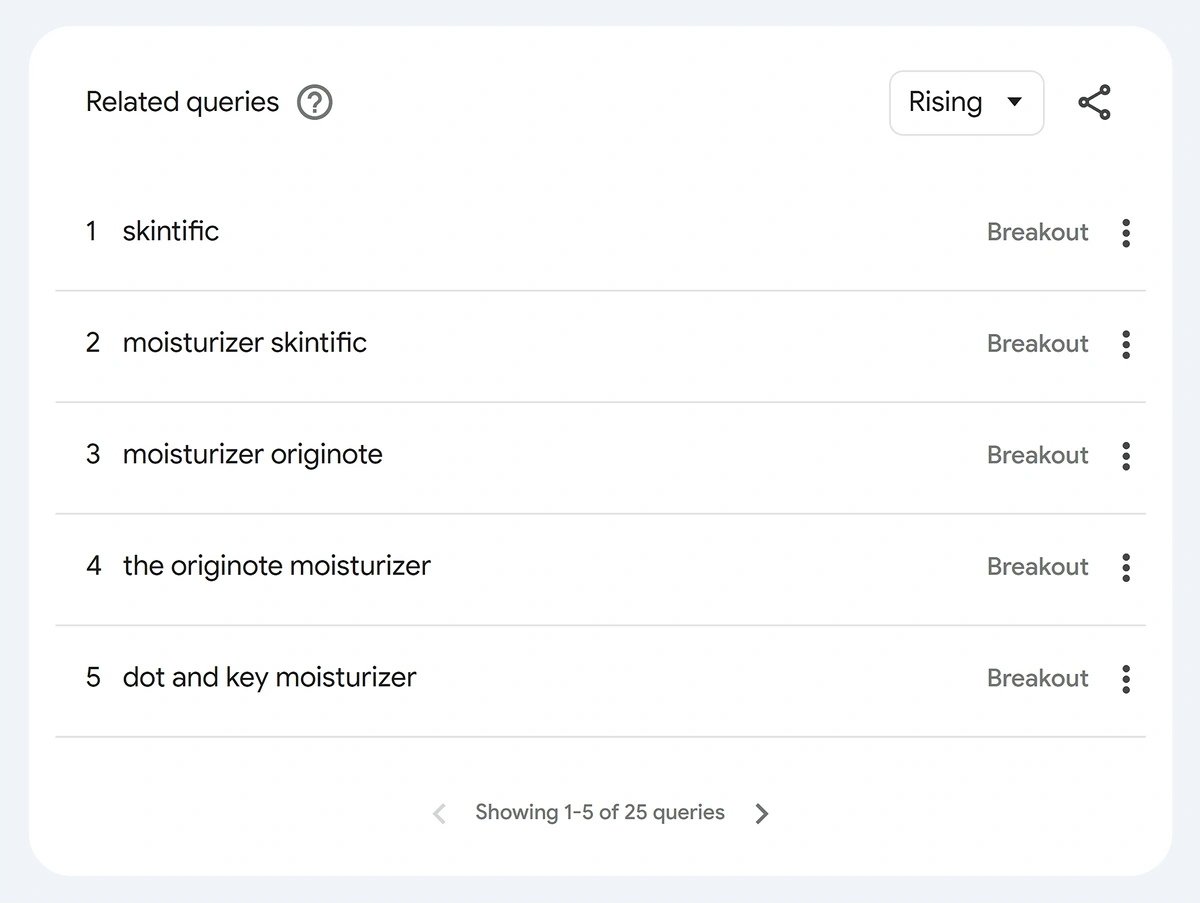The height and width of the screenshot is (903, 1200).
Task: Click dot and key moisturizer query
Action: tap(269, 678)
